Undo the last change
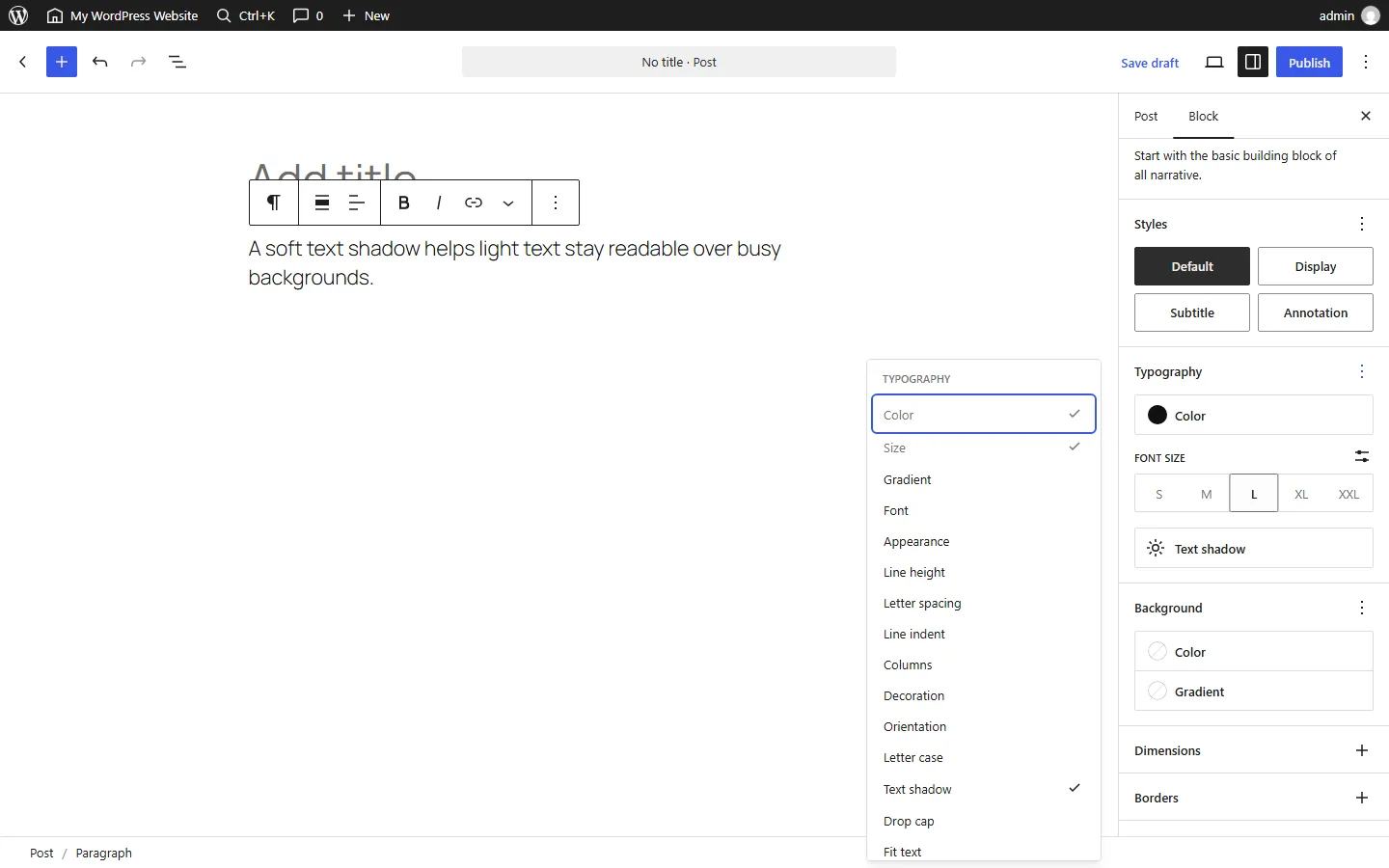Image resolution: width=1389 pixels, height=868 pixels. 100,62
